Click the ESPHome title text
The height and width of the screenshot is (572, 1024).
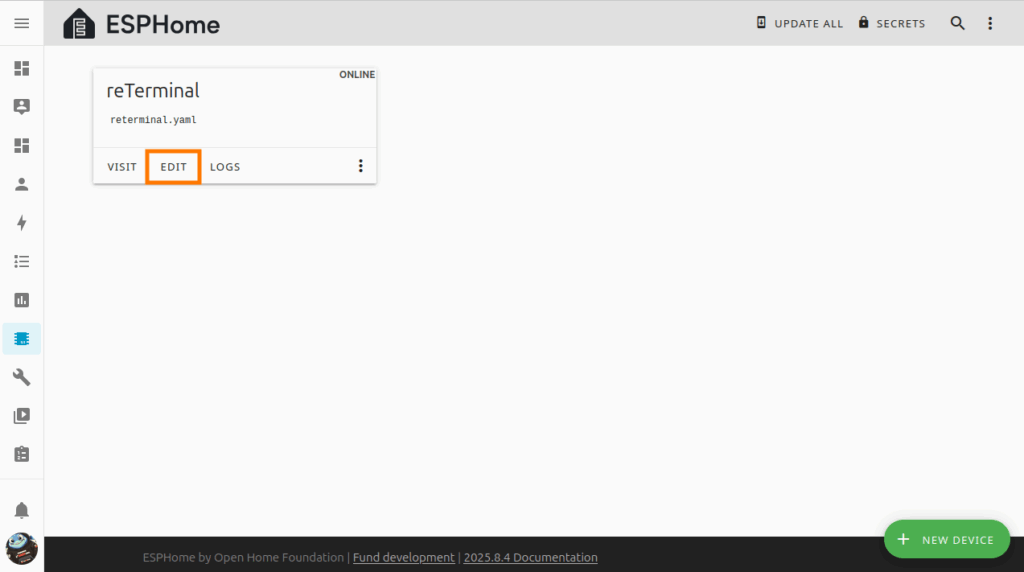point(163,25)
